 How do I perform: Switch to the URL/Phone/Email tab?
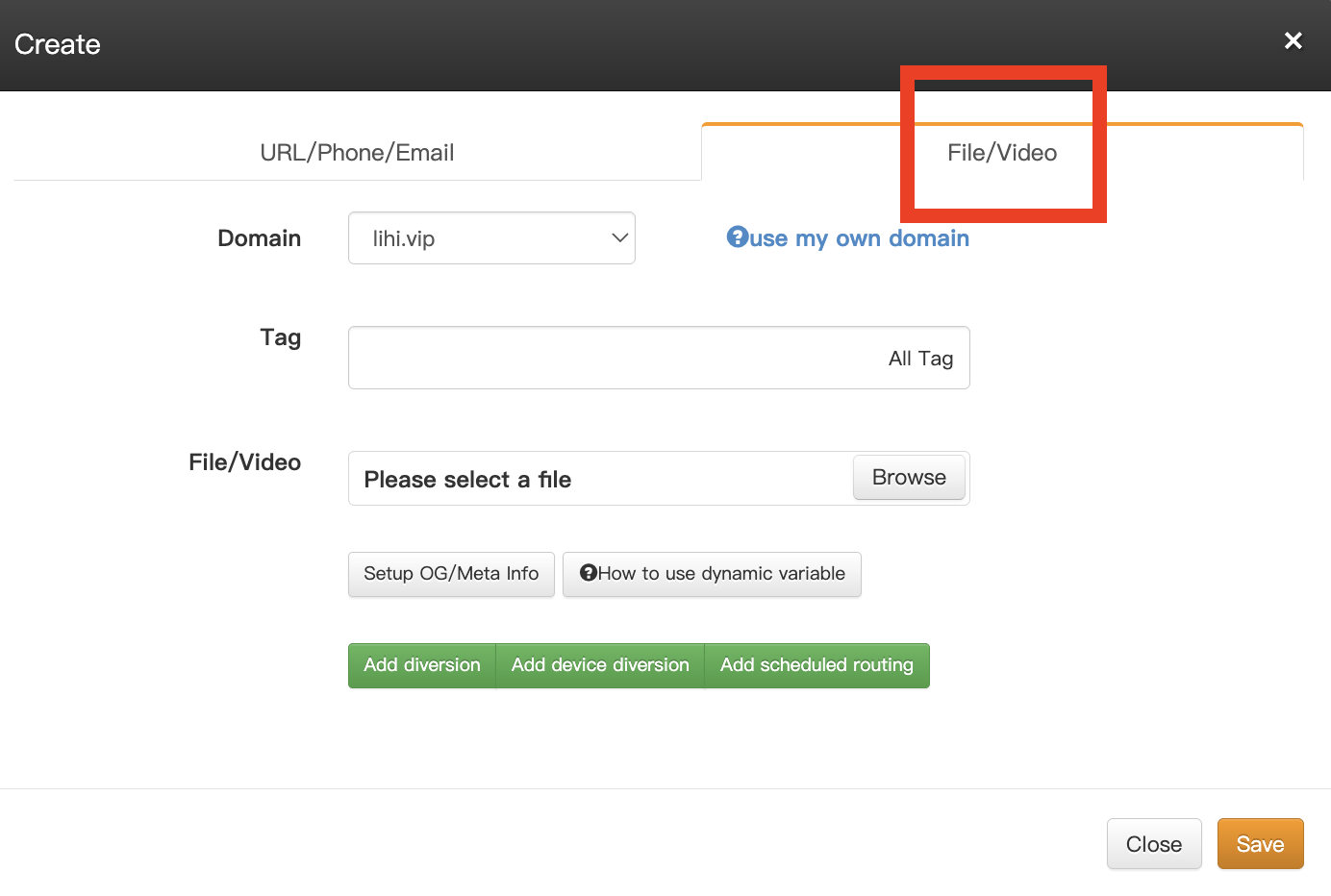click(357, 153)
